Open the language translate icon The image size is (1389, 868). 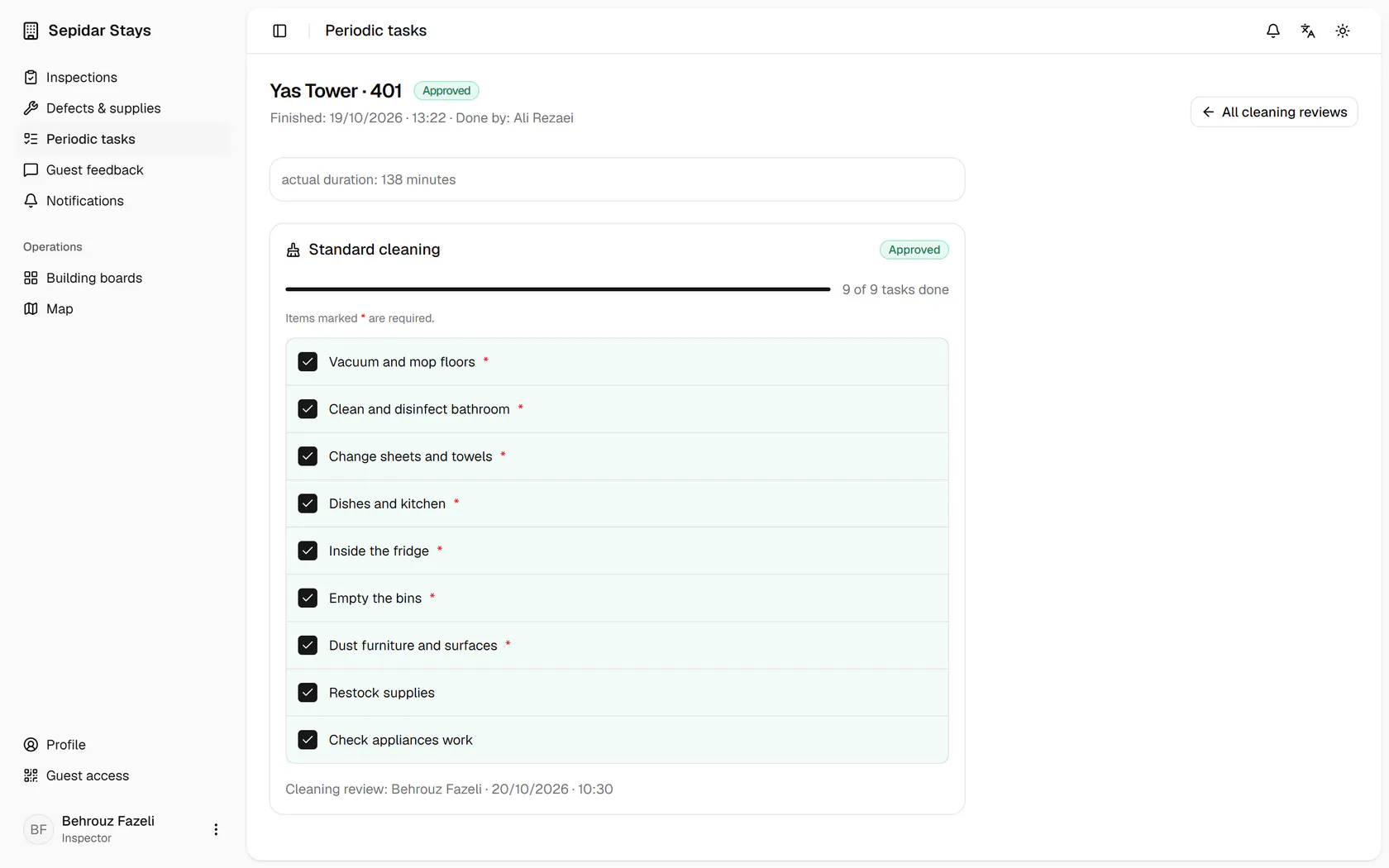tap(1308, 31)
